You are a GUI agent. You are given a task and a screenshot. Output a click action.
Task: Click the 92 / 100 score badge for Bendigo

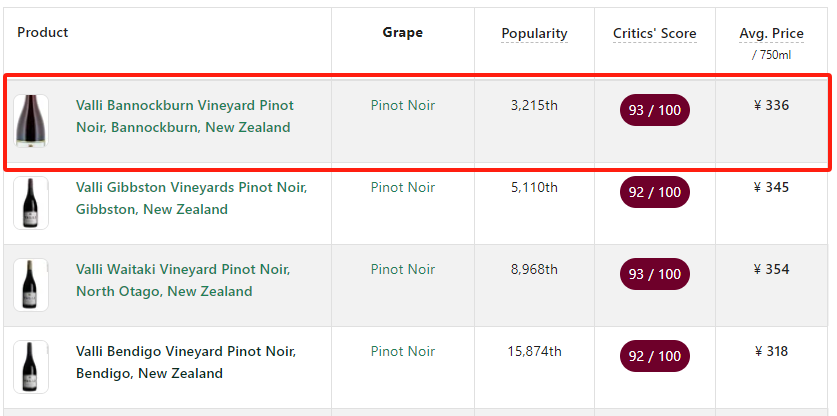point(654,356)
